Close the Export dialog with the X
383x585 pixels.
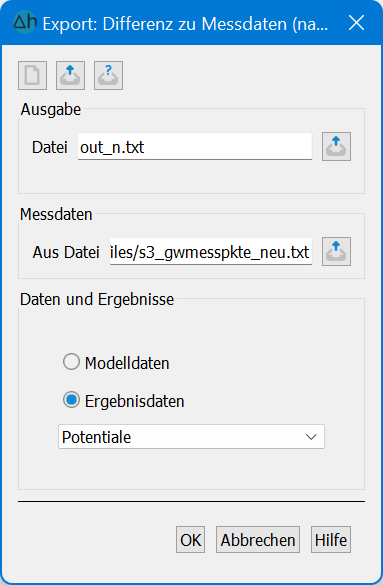coord(356,23)
